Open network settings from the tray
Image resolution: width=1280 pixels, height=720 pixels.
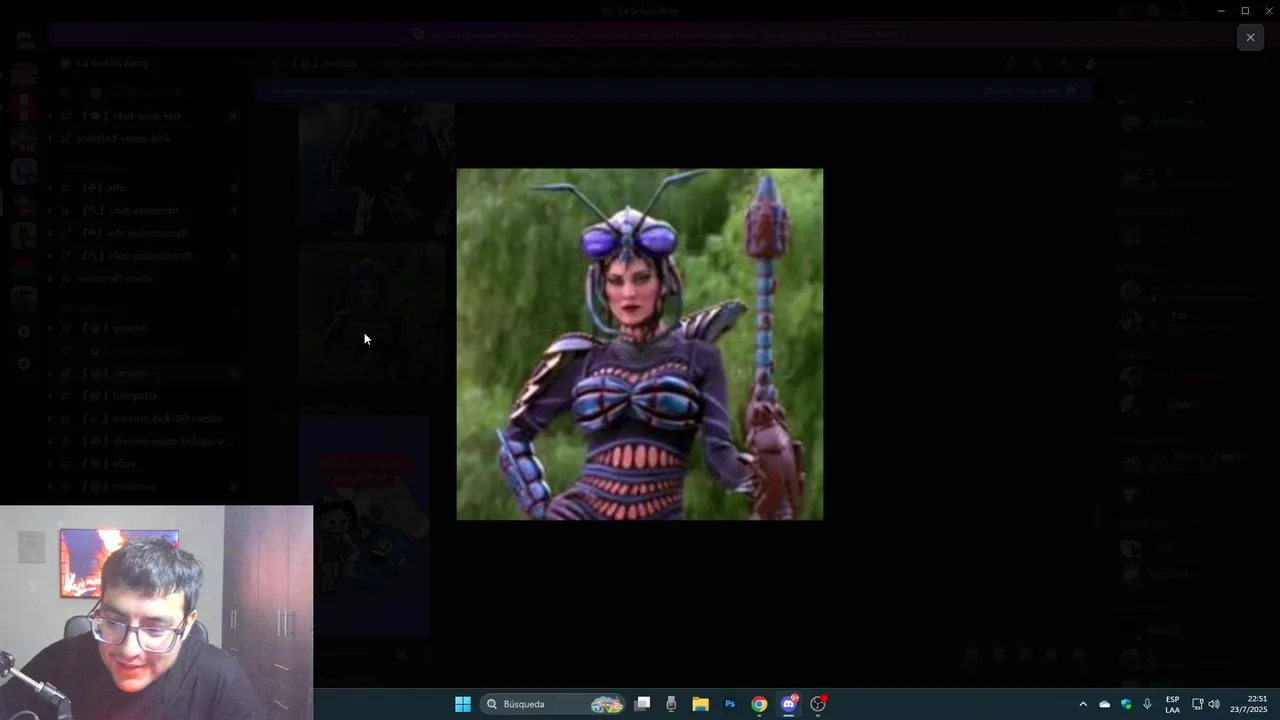[1197, 704]
